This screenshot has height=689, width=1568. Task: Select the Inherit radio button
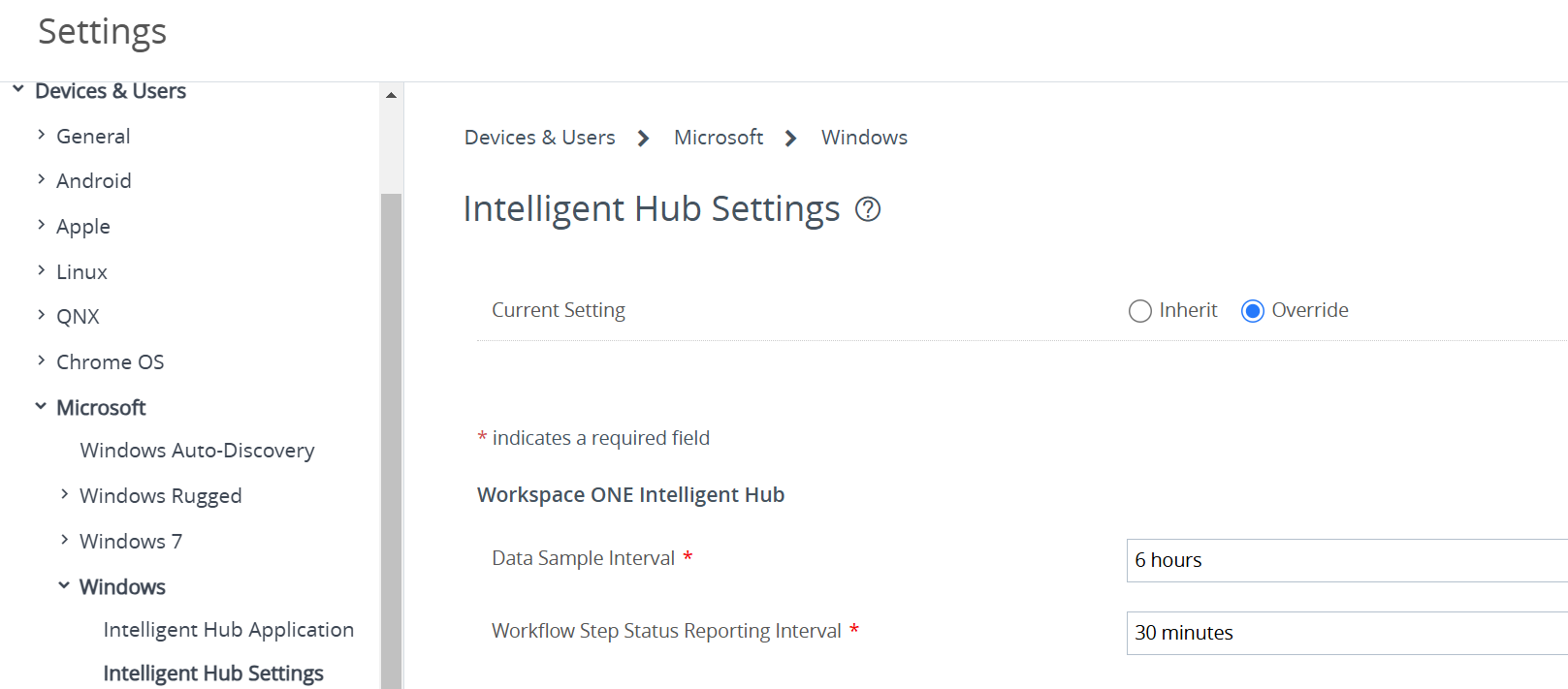click(x=1139, y=310)
